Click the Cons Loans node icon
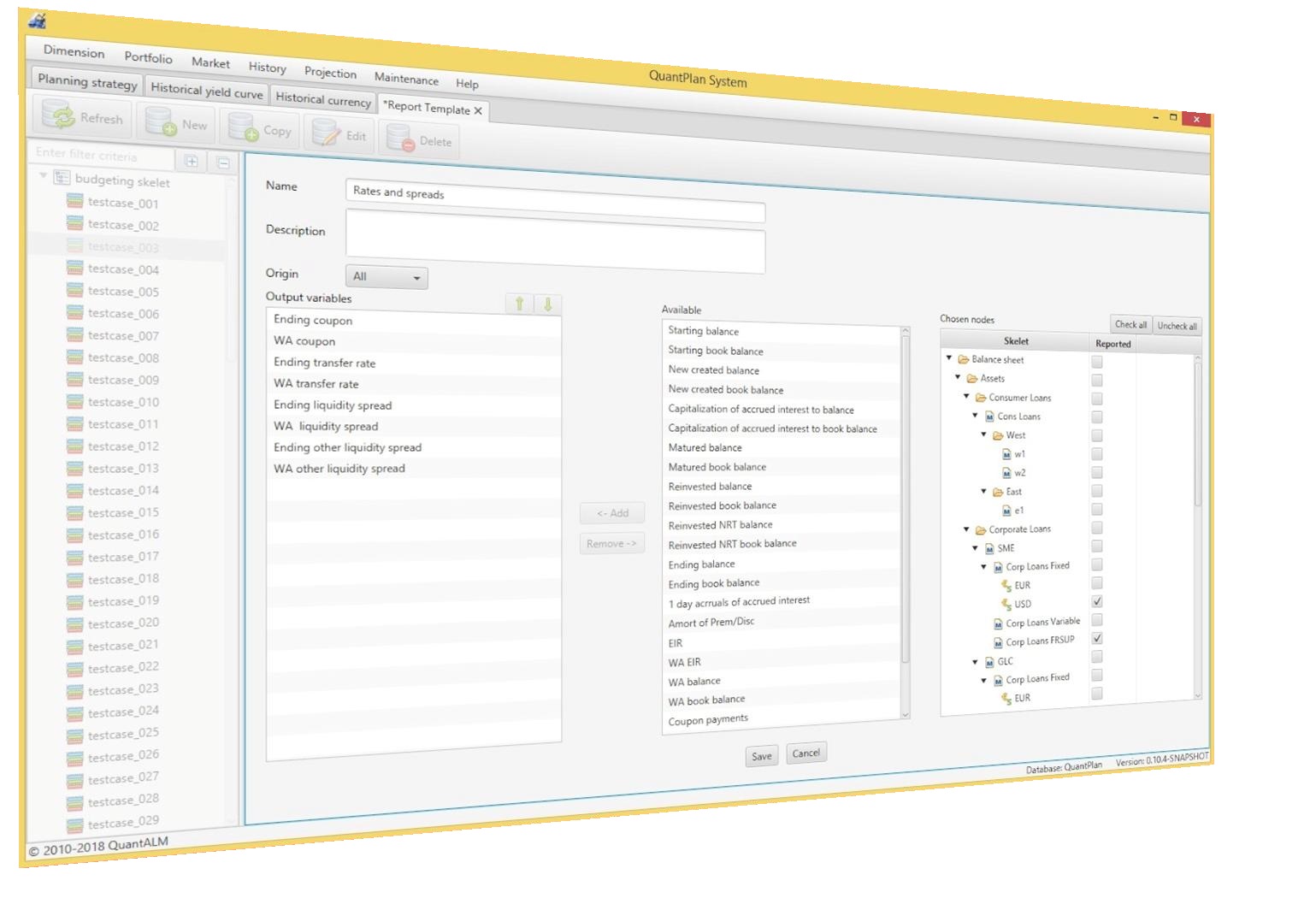The image size is (1316, 898). (x=989, y=417)
